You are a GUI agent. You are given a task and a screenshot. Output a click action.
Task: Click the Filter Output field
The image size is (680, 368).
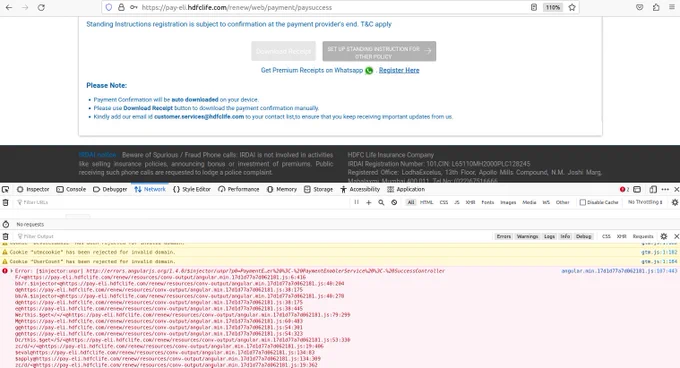click(254, 237)
